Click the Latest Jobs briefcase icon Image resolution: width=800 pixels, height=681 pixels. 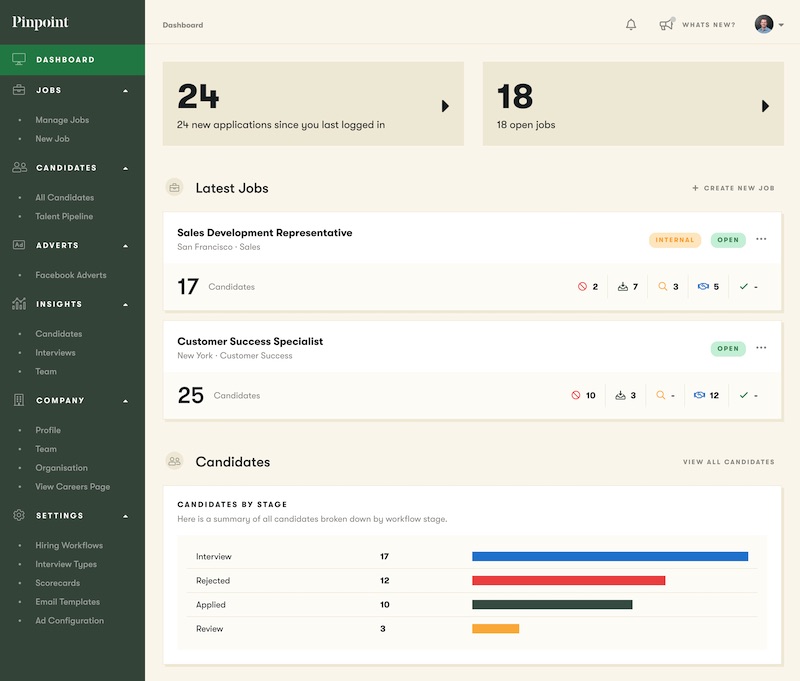(x=174, y=187)
